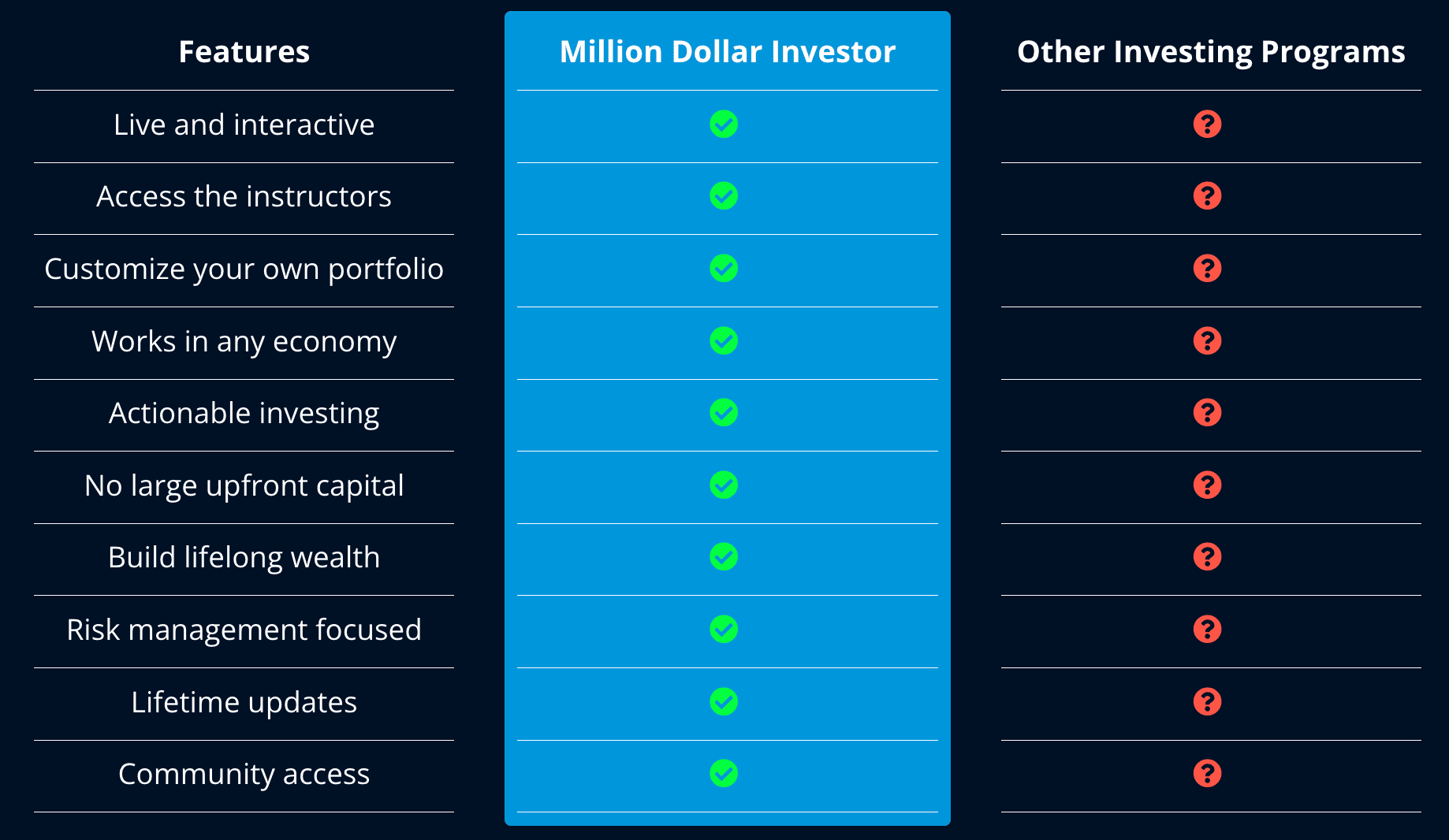This screenshot has height=840, width=1449.
Task: Click the green checkmark for Live and interactive
Action: (x=723, y=124)
